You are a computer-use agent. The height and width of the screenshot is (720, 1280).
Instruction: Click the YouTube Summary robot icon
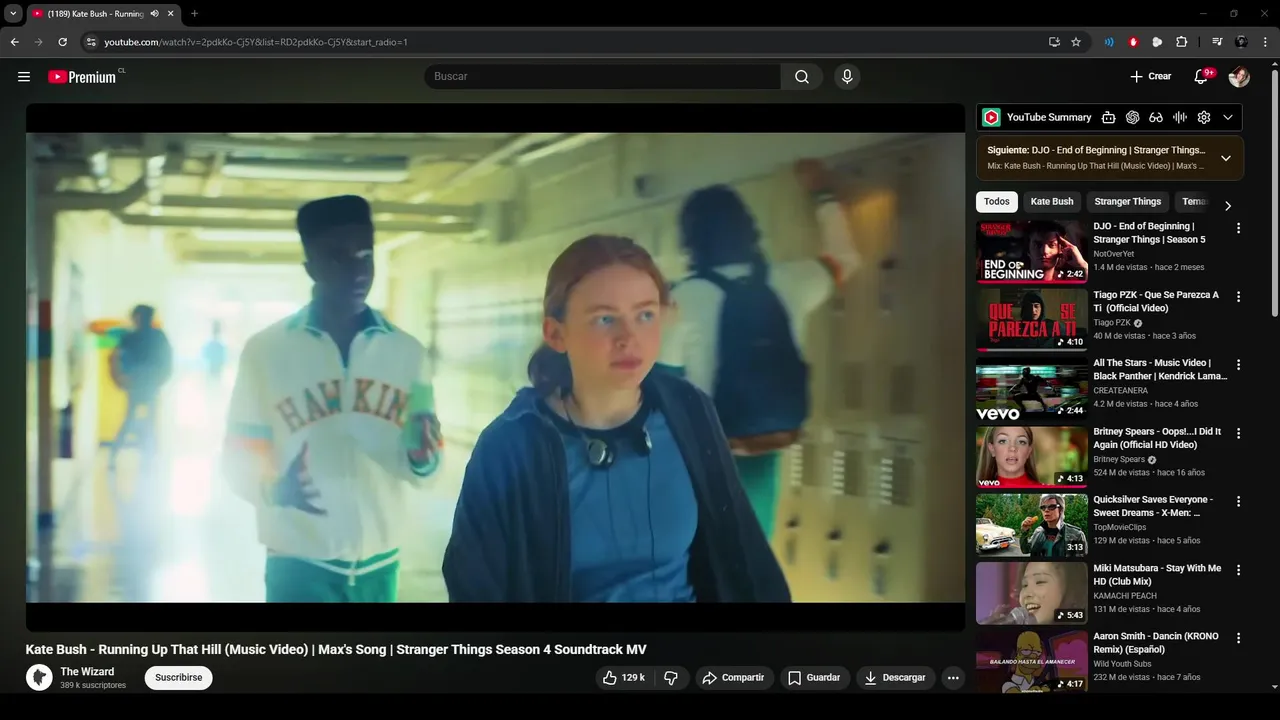pyautogui.click(x=1108, y=117)
